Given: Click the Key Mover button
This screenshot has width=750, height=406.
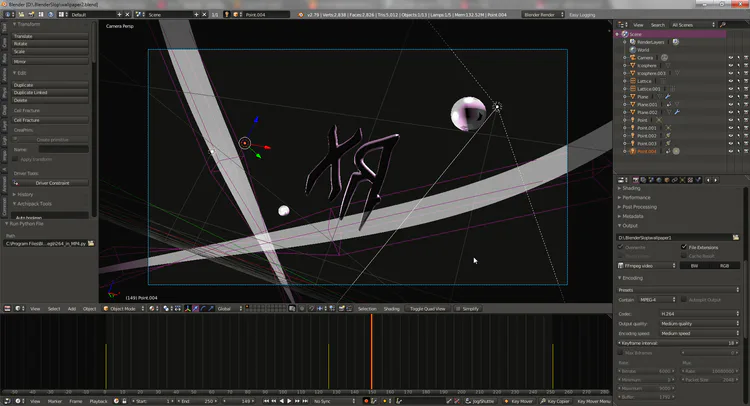Looking at the screenshot, I should 518,401.
